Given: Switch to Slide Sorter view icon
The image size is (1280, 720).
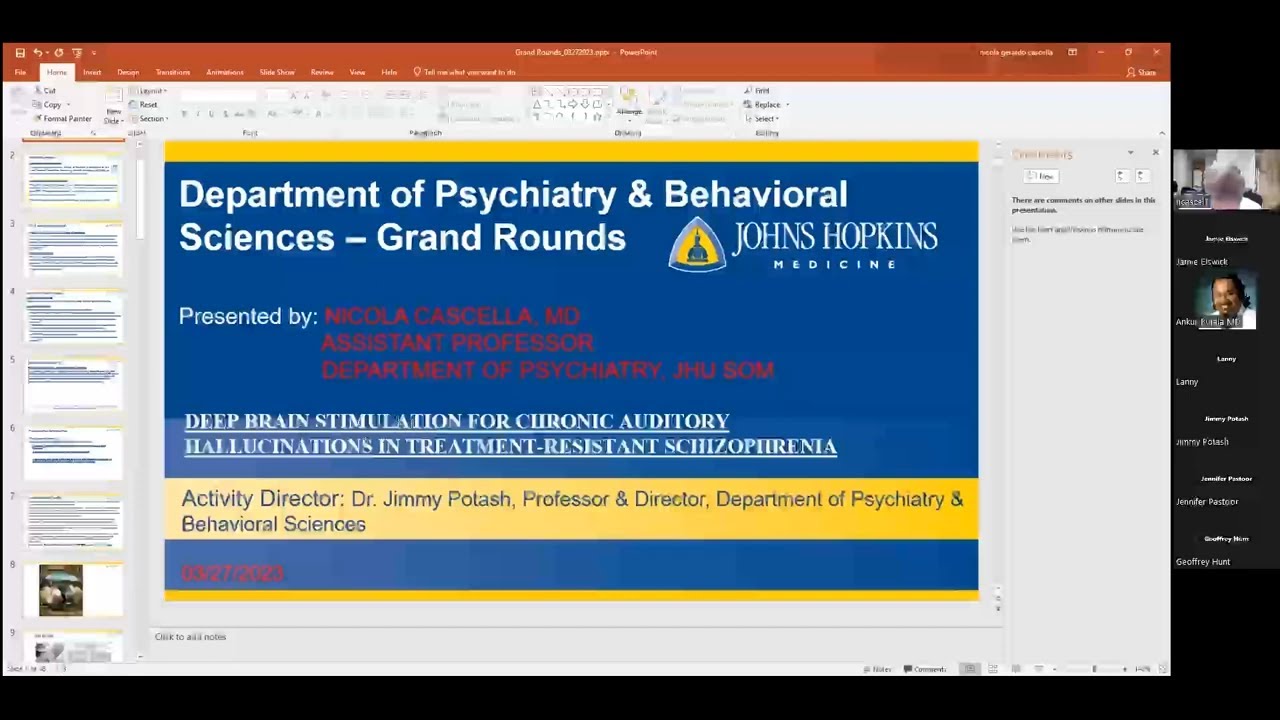Looking at the screenshot, I should pyautogui.click(x=993, y=669).
